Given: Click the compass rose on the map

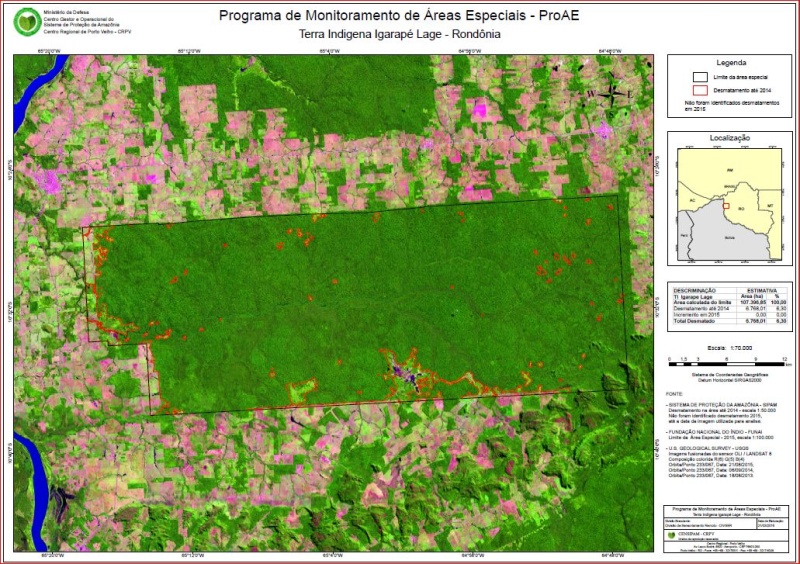Looking at the screenshot, I should pyautogui.click(x=613, y=94).
